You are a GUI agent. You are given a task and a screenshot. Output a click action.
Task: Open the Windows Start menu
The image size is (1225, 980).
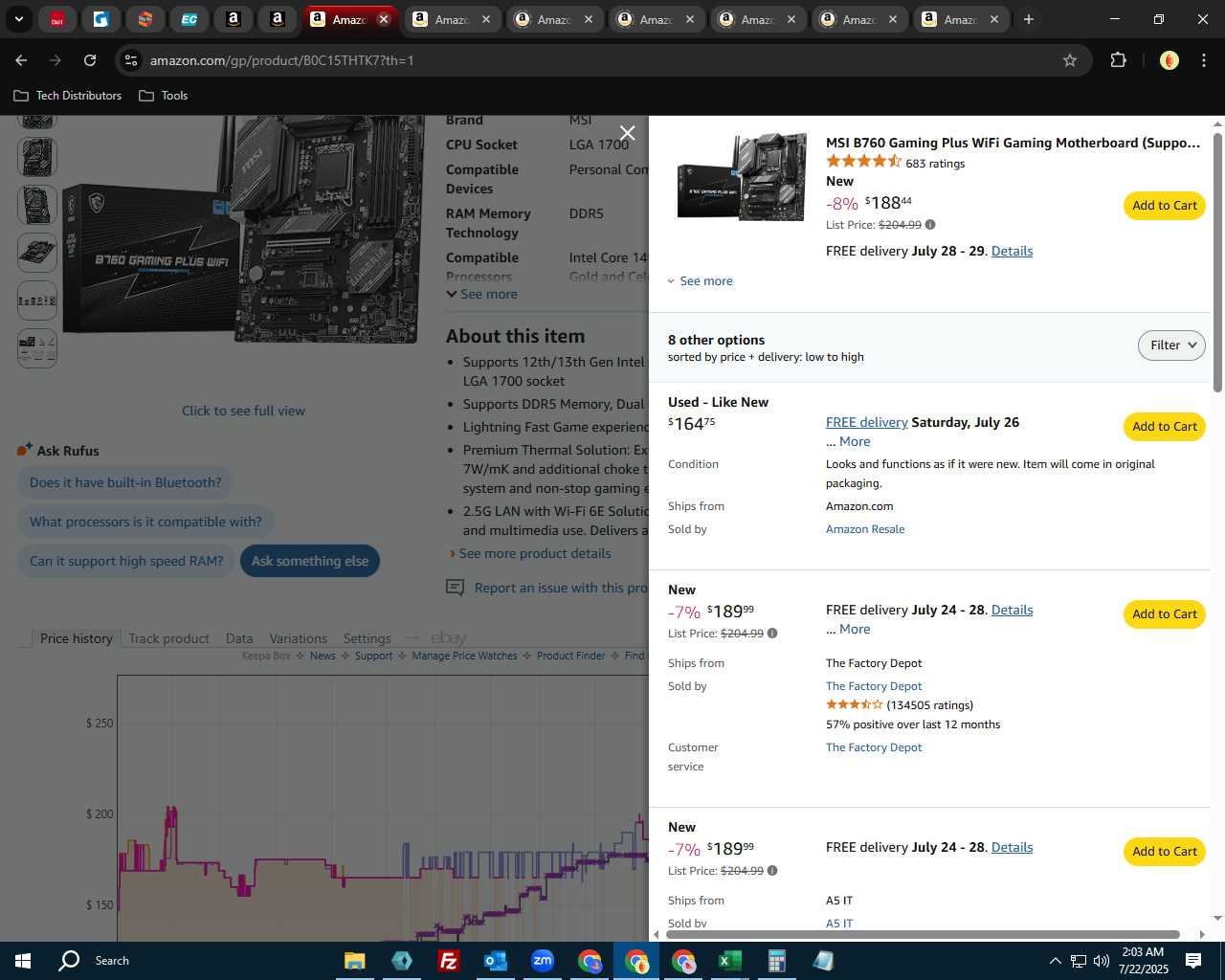coord(23,961)
